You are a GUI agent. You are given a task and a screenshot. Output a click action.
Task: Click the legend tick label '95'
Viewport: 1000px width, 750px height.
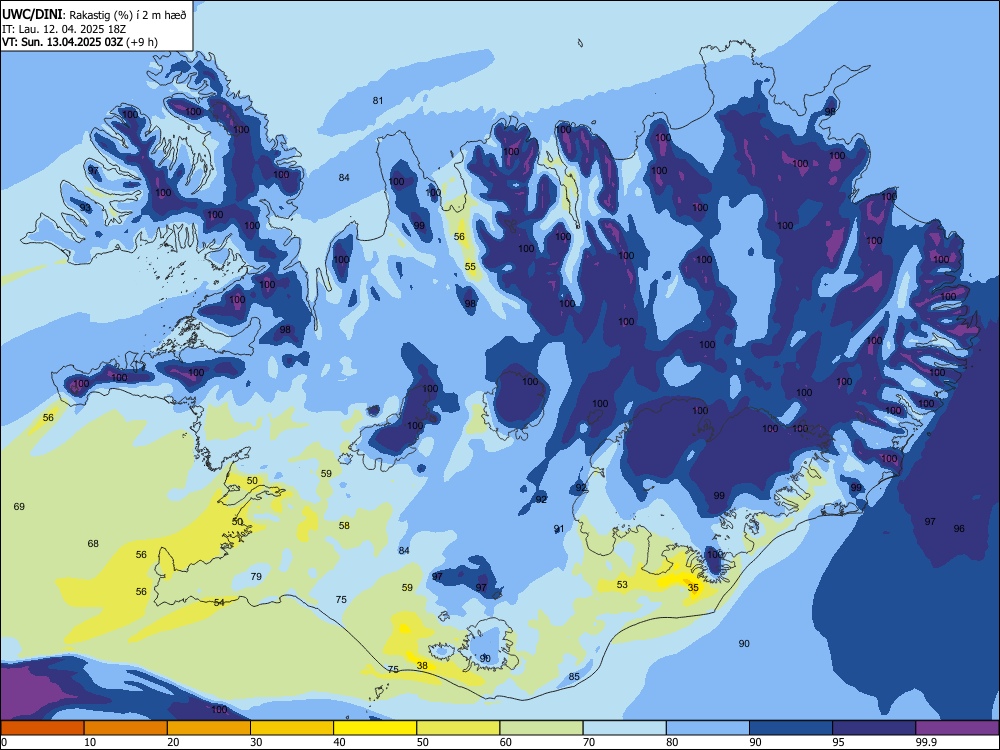click(838, 742)
